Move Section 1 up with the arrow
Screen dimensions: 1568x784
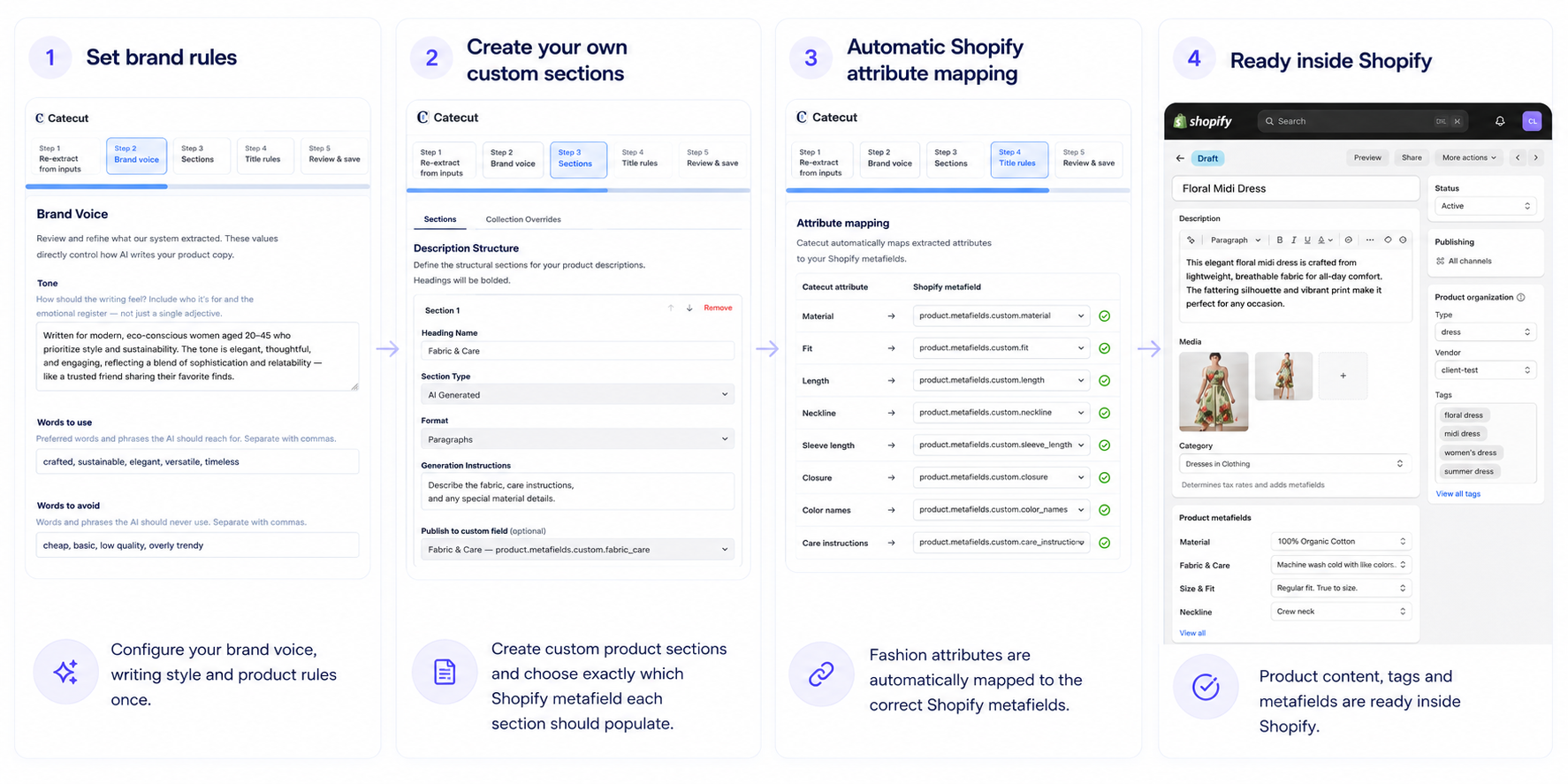pyautogui.click(x=671, y=308)
